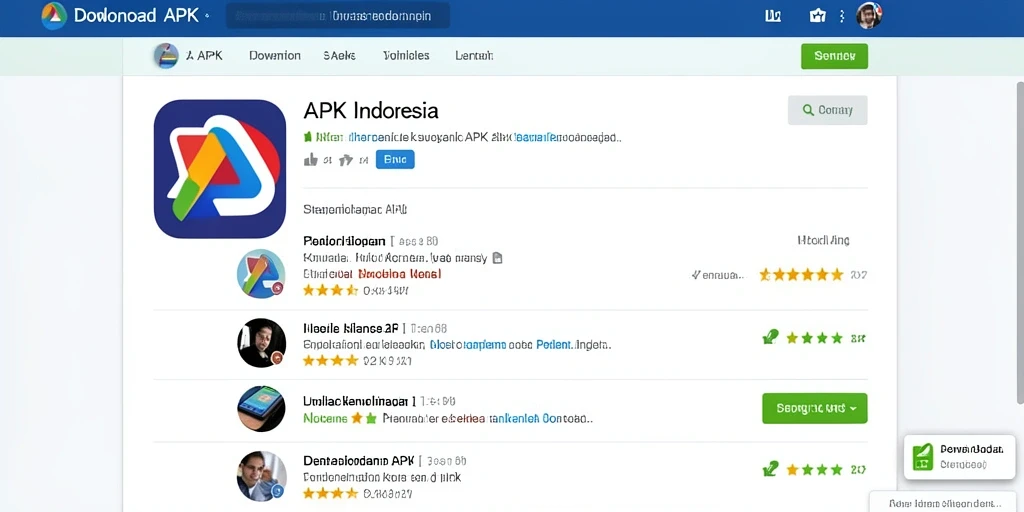Click the bars icon in the top header
The height and width of the screenshot is (512, 1024).
point(773,16)
